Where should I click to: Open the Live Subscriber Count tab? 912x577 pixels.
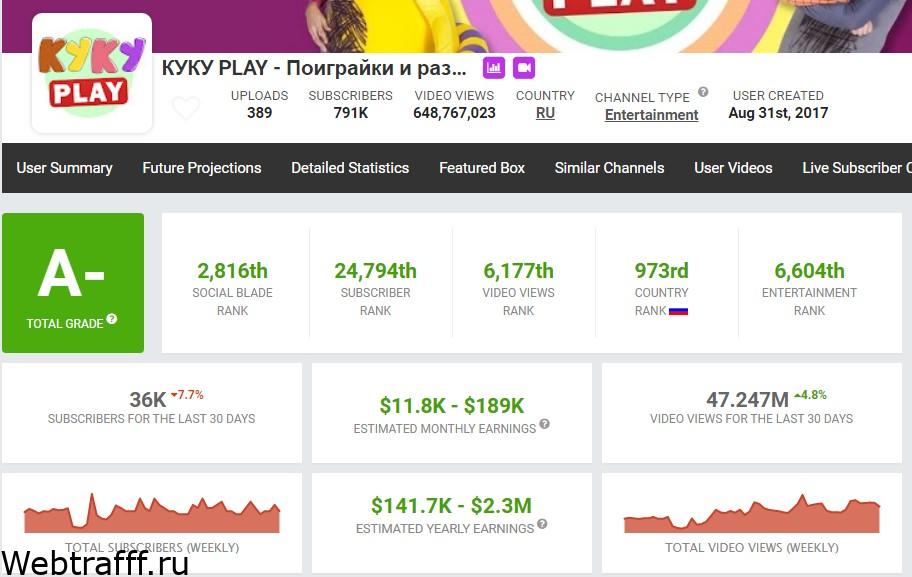pyautogui.click(x=857, y=168)
